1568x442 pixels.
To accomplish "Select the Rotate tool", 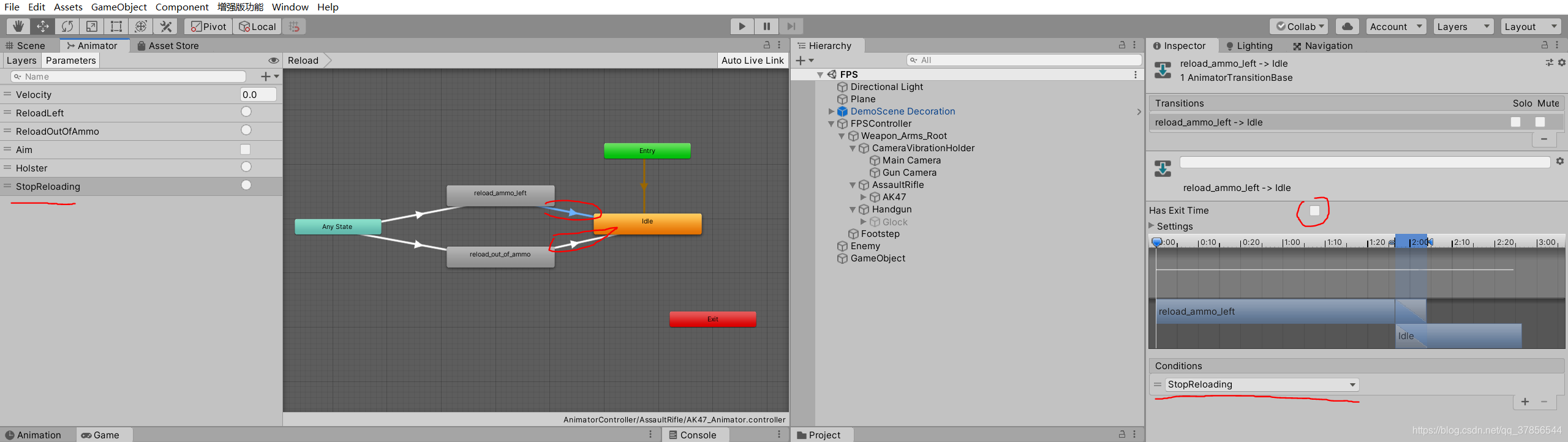I will [67, 26].
